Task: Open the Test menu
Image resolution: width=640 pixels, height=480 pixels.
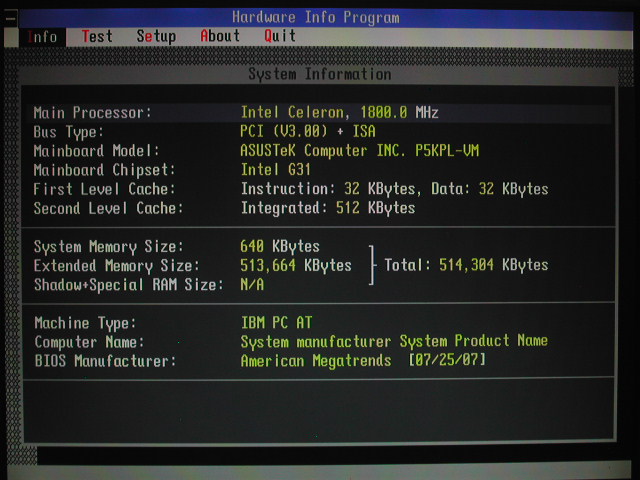Action: point(97,36)
